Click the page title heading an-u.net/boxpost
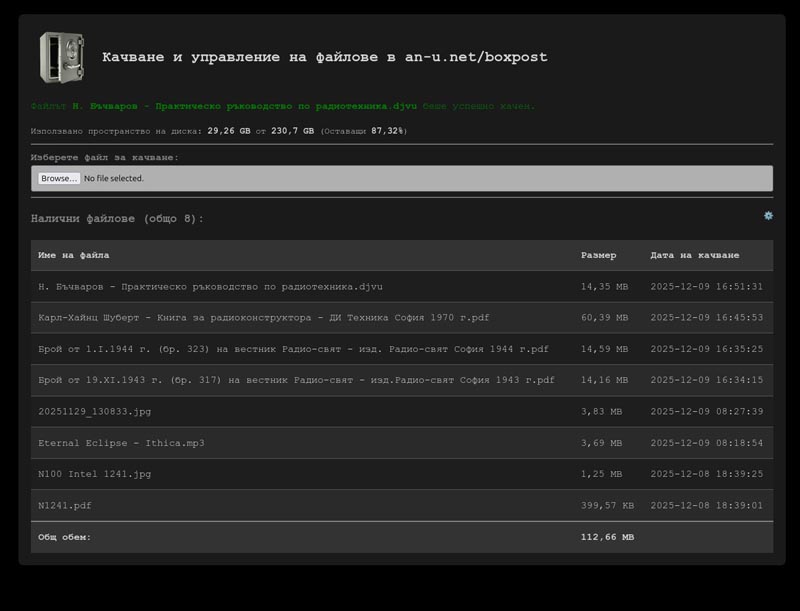The image size is (800, 611). tap(325, 57)
